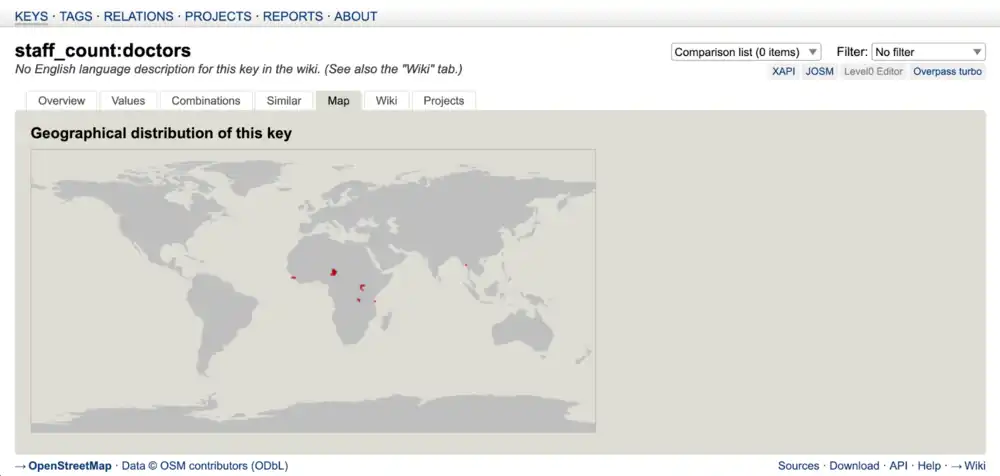1000x476 pixels.
Task: Click the XAPI button
Action: (783, 72)
